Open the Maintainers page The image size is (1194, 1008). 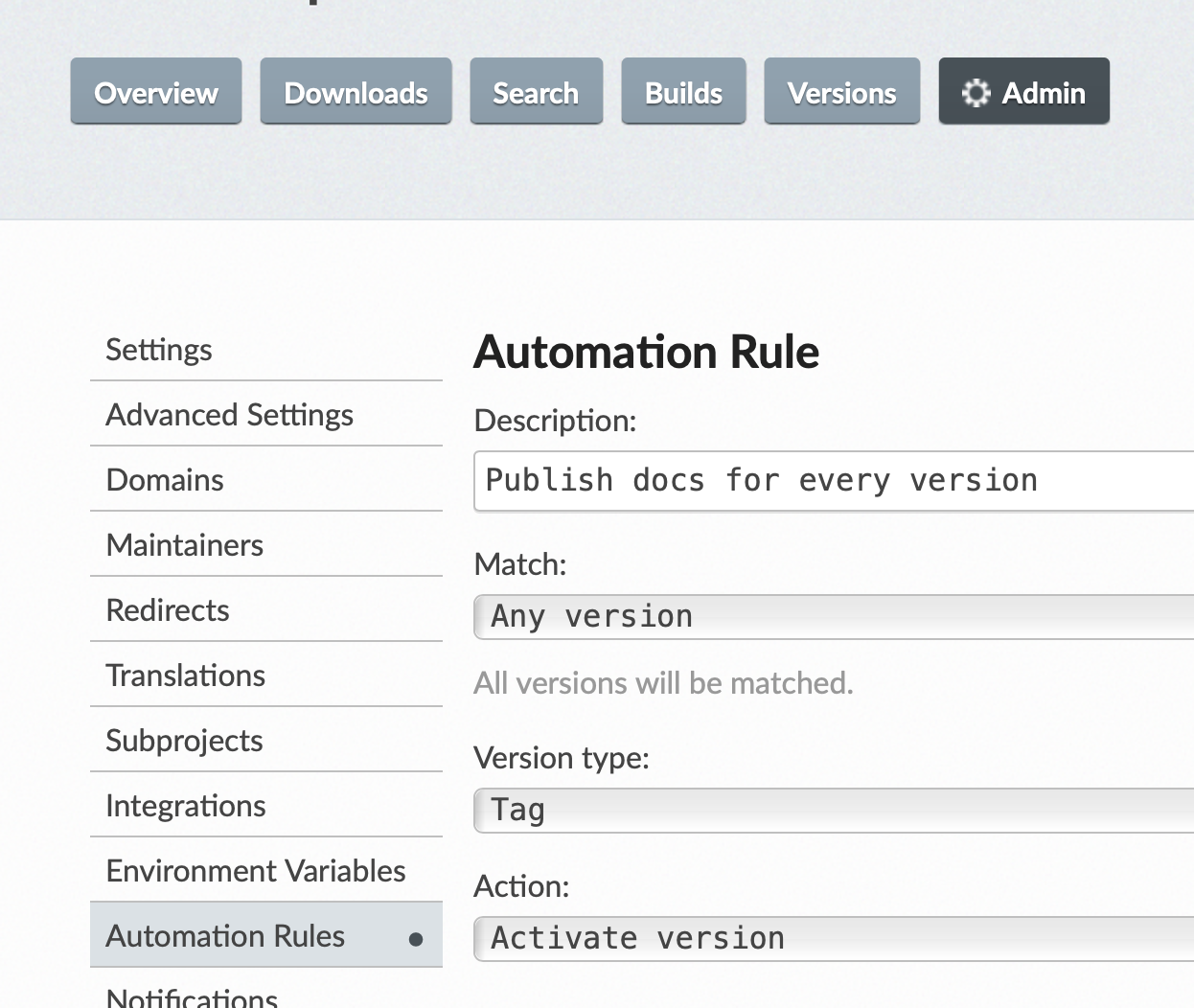pyautogui.click(x=184, y=545)
